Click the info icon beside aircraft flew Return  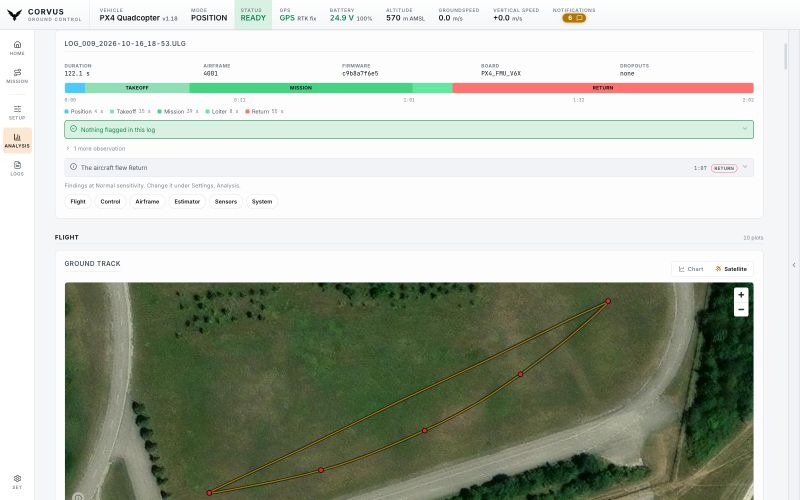[73, 167]
